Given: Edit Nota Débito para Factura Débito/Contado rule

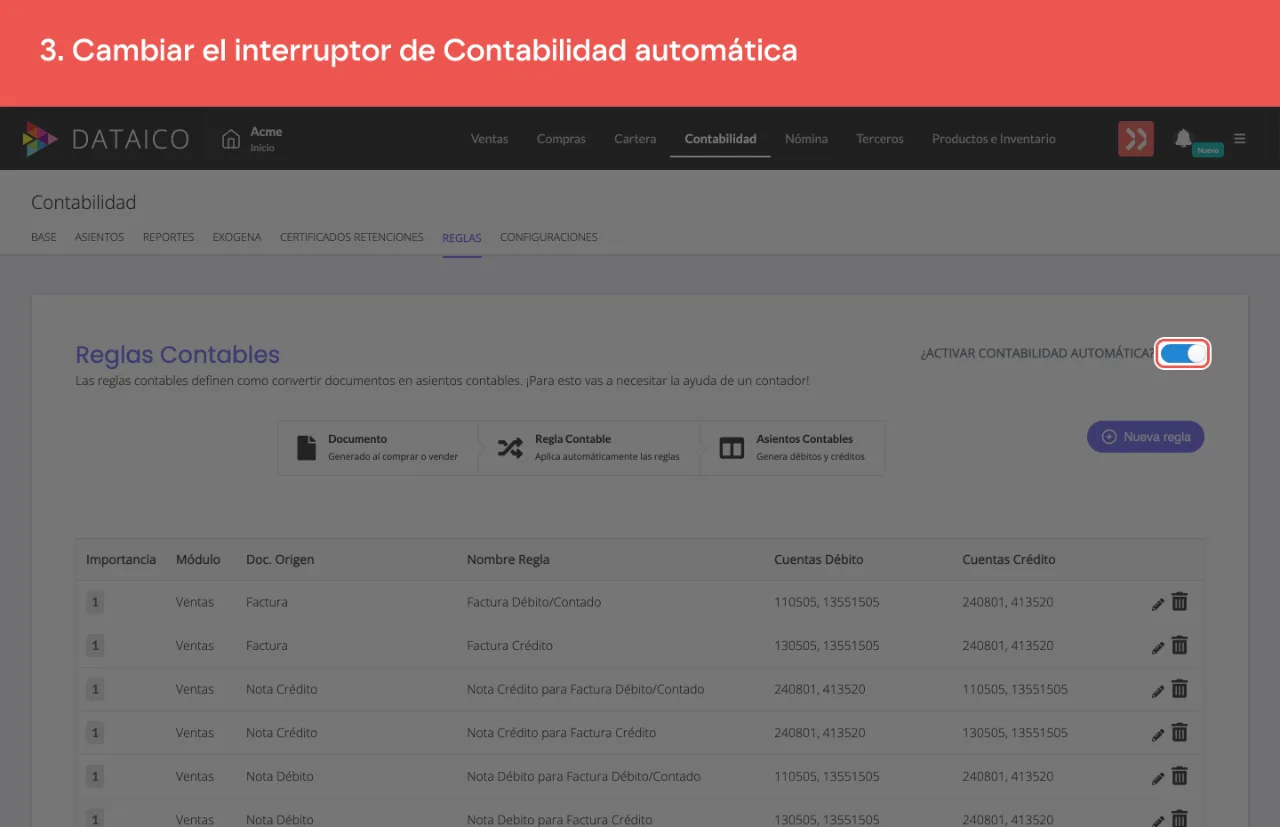Looking at the screenshot, I should (x=1158, y=777).
